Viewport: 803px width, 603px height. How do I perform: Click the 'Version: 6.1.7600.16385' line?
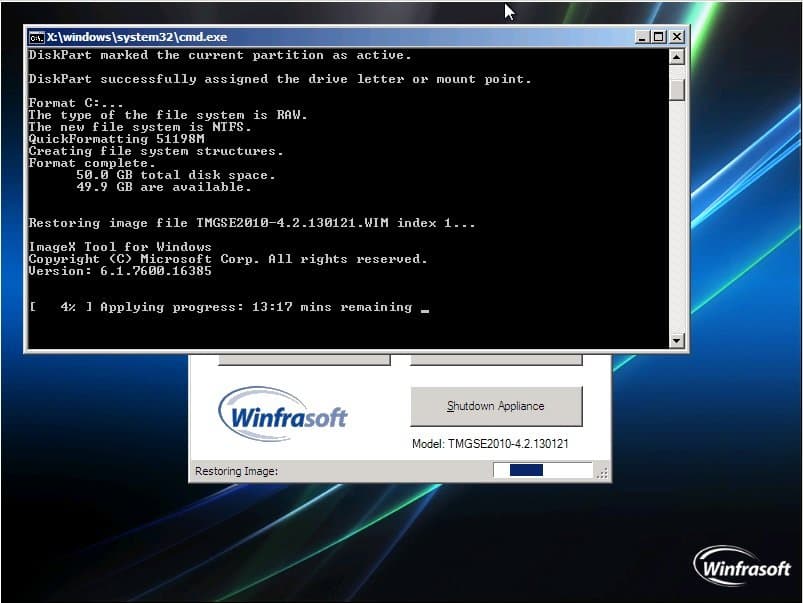[120, 271]
